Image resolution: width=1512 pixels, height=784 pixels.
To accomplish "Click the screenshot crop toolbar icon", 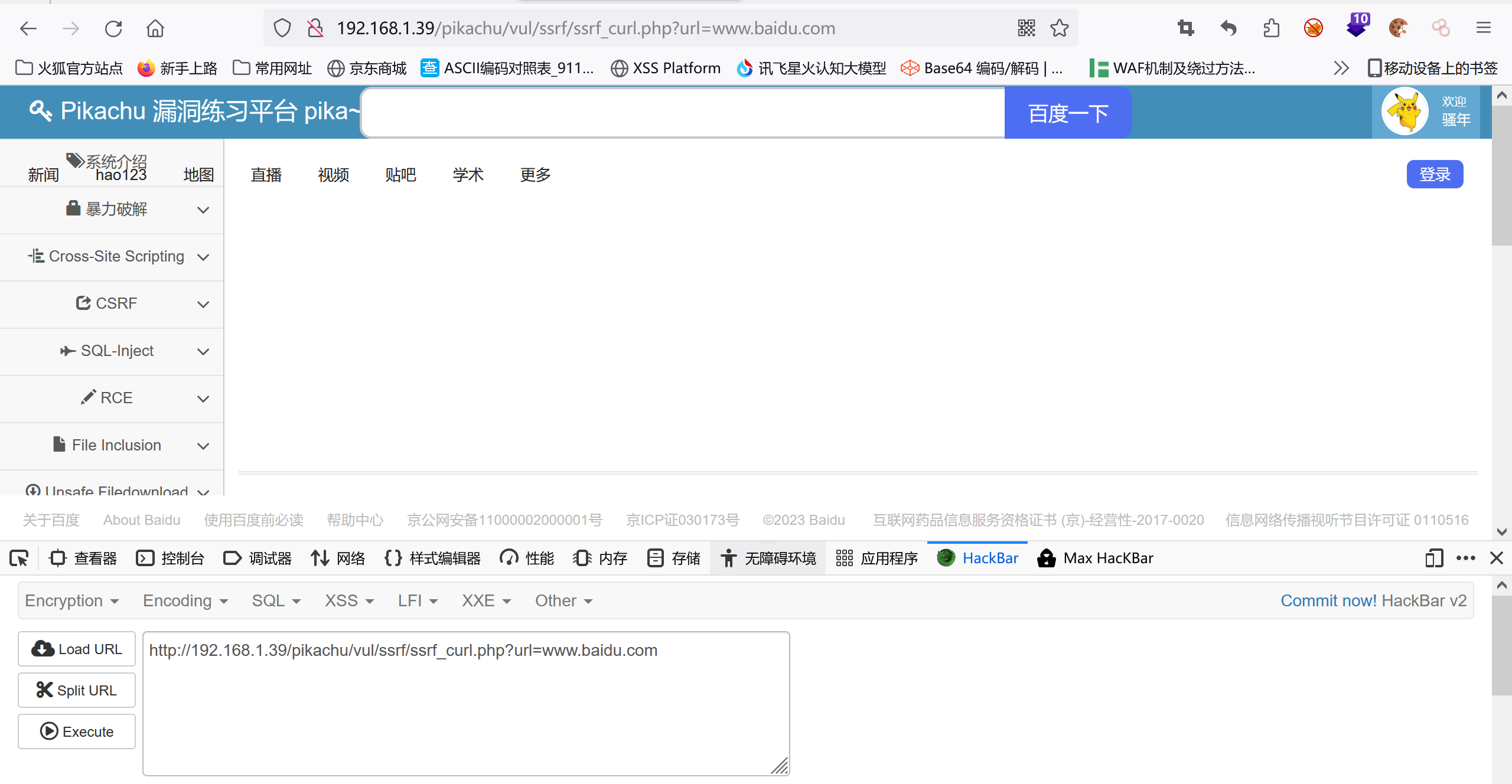I will tap(1185, 28).
